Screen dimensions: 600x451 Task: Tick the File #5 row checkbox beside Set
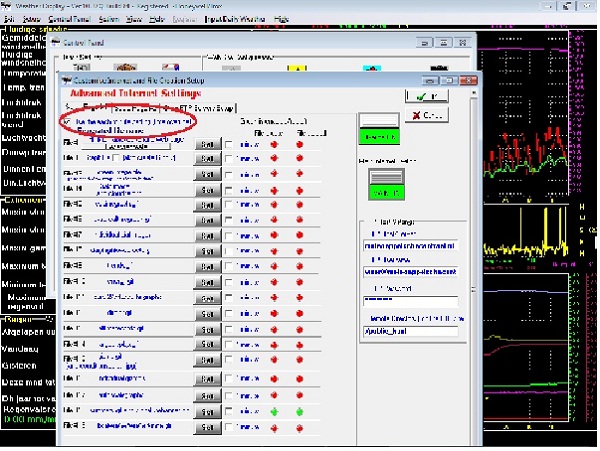pyautogui.click(x=229, y=205)
